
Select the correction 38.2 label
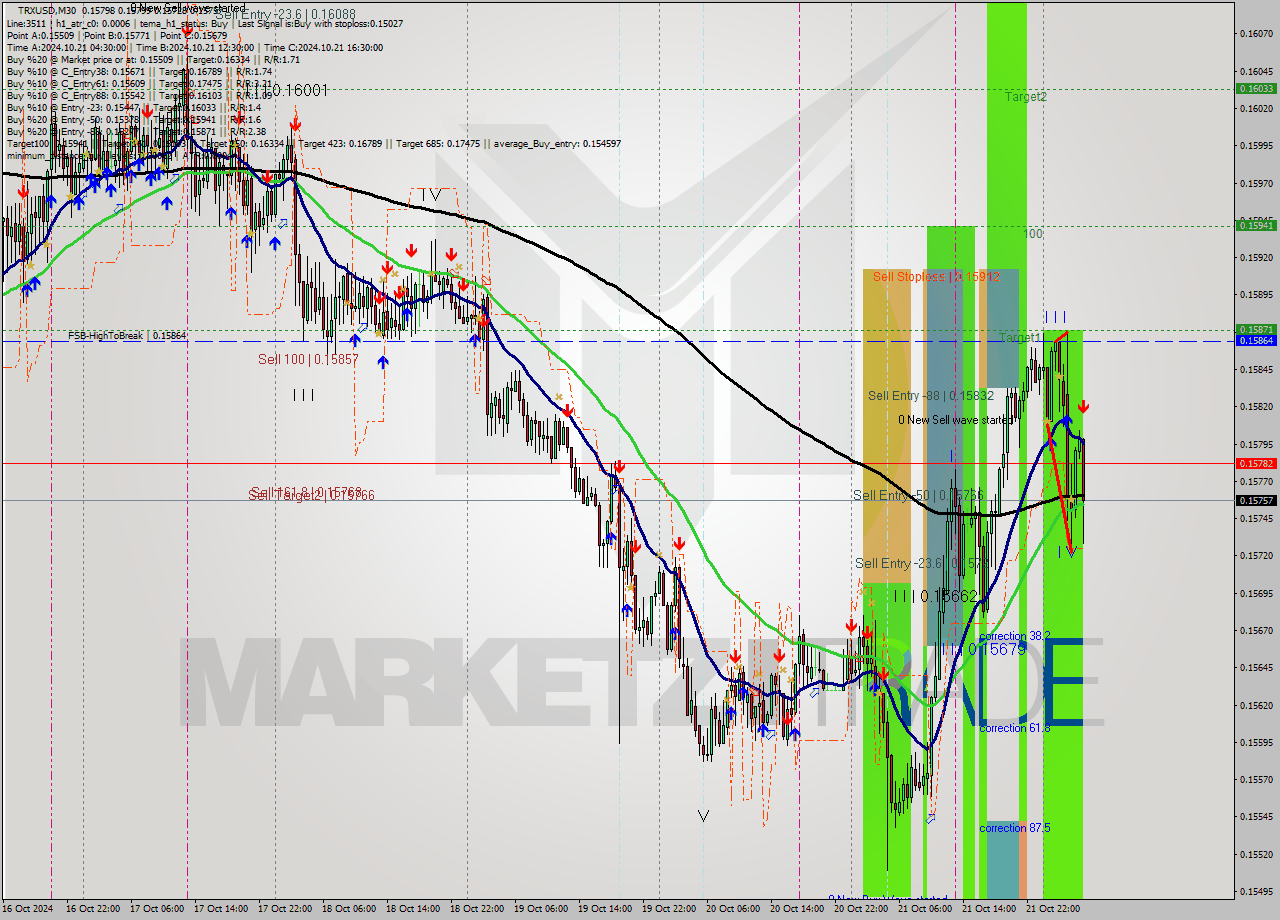(1015, 636)
